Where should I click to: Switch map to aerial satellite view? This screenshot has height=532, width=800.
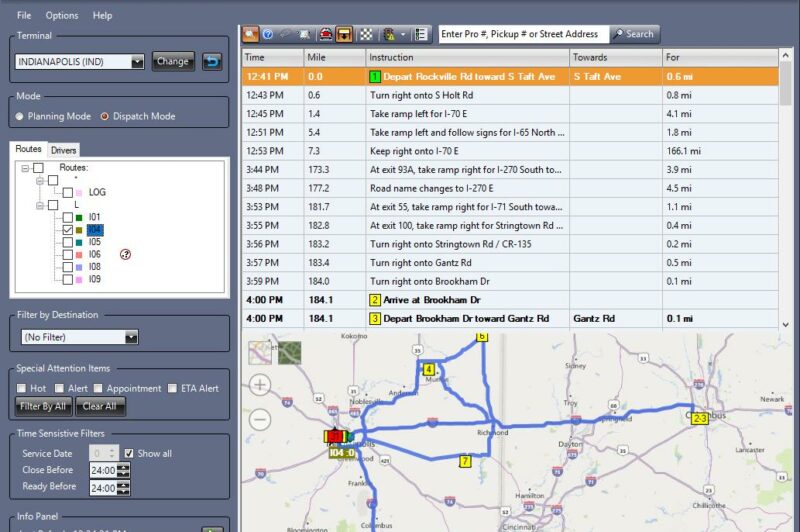(x=289, y=352)
